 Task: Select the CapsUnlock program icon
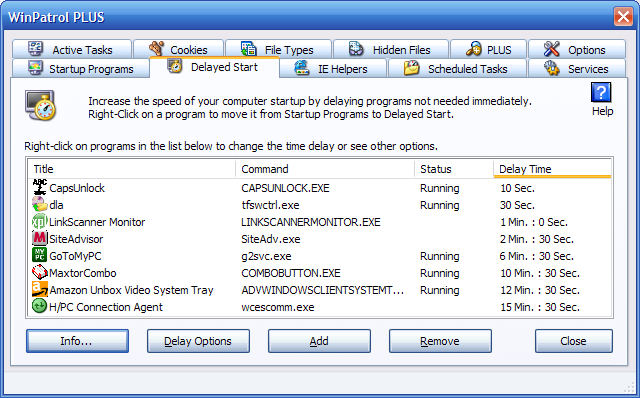tap(40, 187)
